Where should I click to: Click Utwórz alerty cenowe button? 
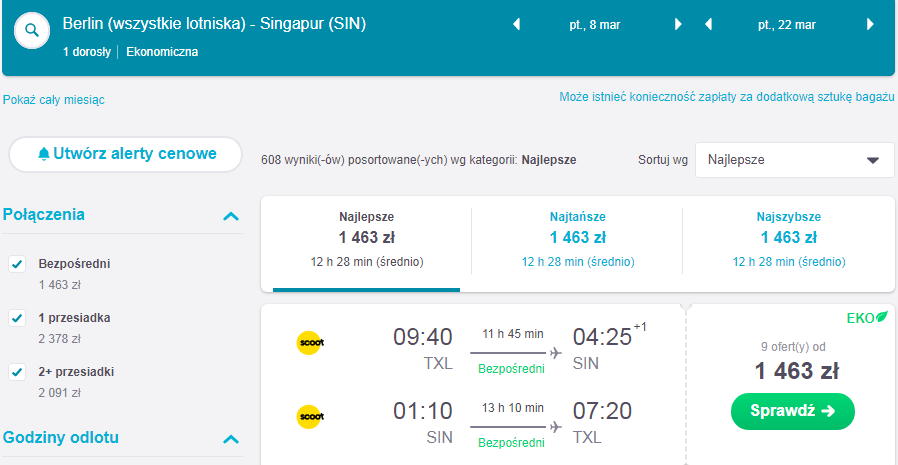click(x=125, y=154)
